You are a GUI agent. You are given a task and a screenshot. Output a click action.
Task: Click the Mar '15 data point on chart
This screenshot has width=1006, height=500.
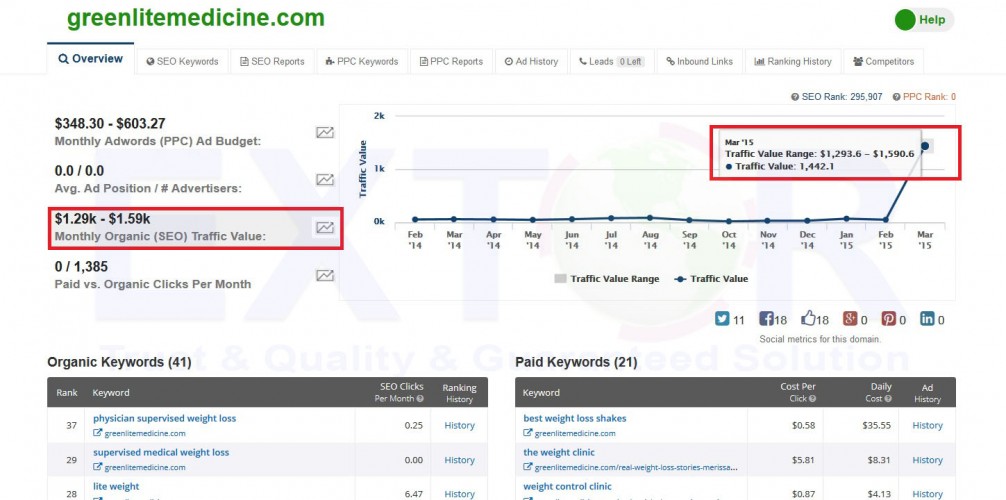(925, 146)
